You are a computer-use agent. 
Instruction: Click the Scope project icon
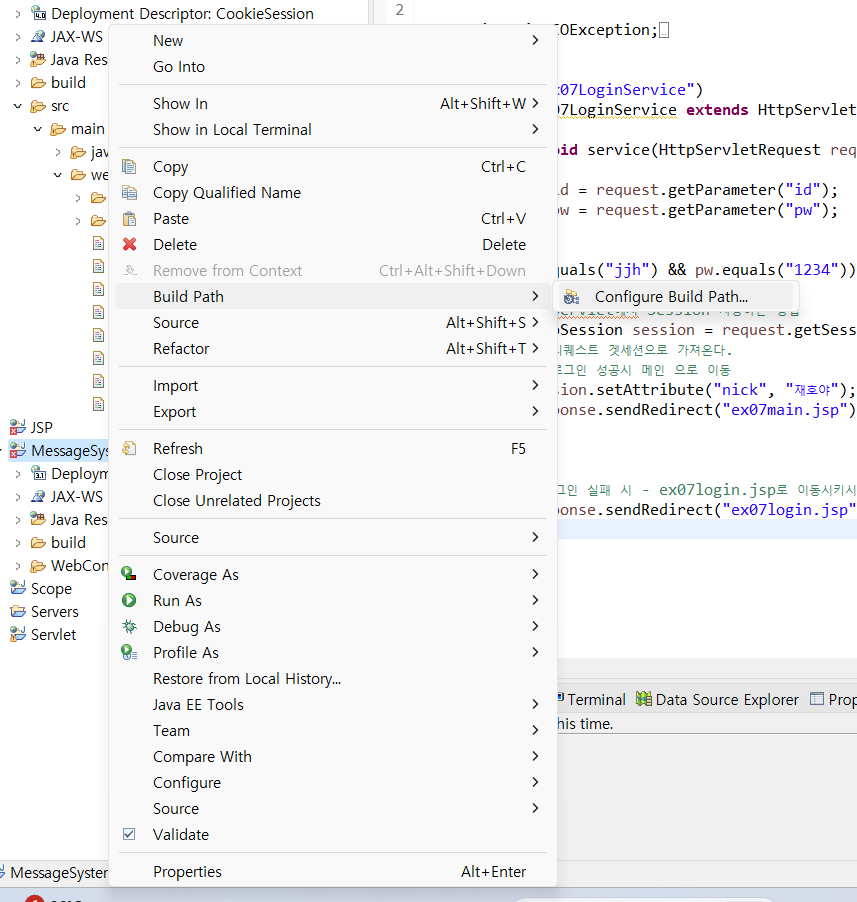(x=18, y=588)
